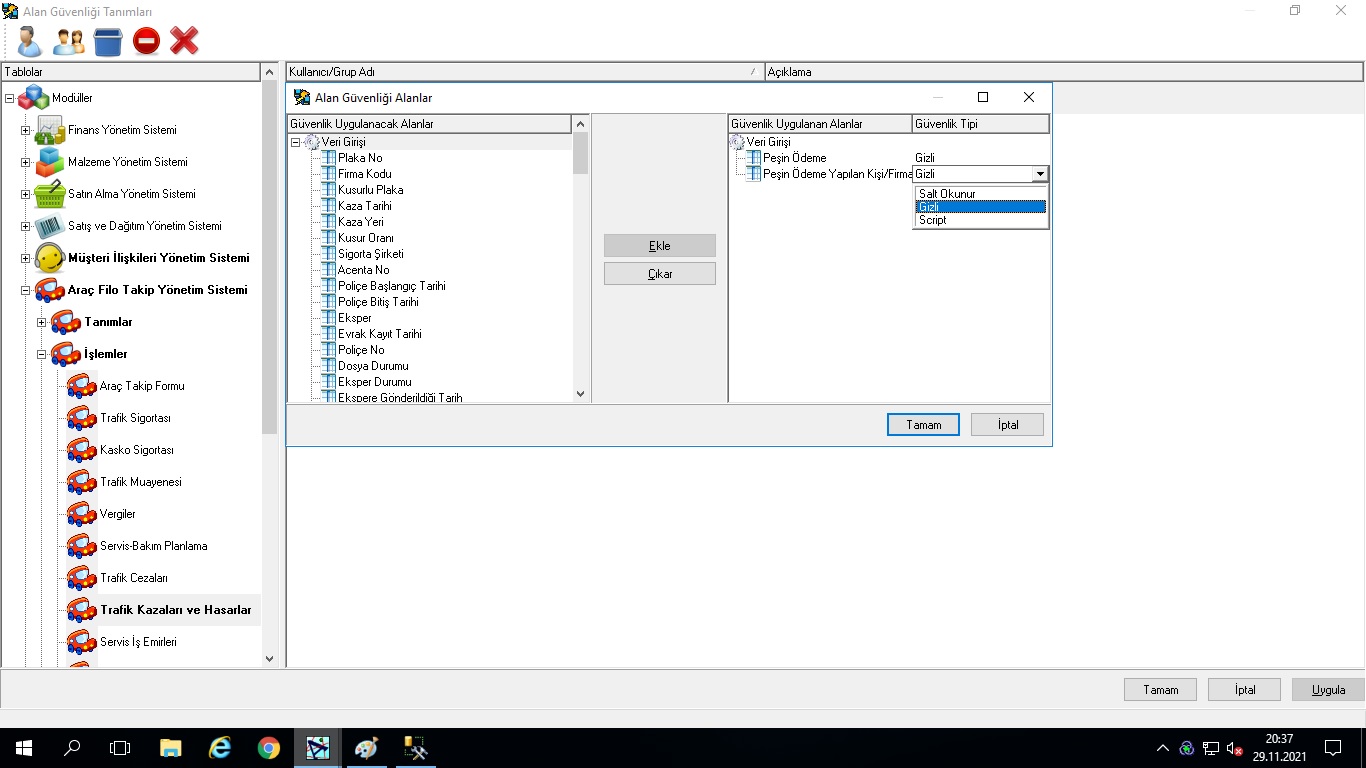Image resolution: width=1366 pixels, height=768 pixels.
Task: Expand the Tanımlar tree node
Action: [x=42, y=322]
